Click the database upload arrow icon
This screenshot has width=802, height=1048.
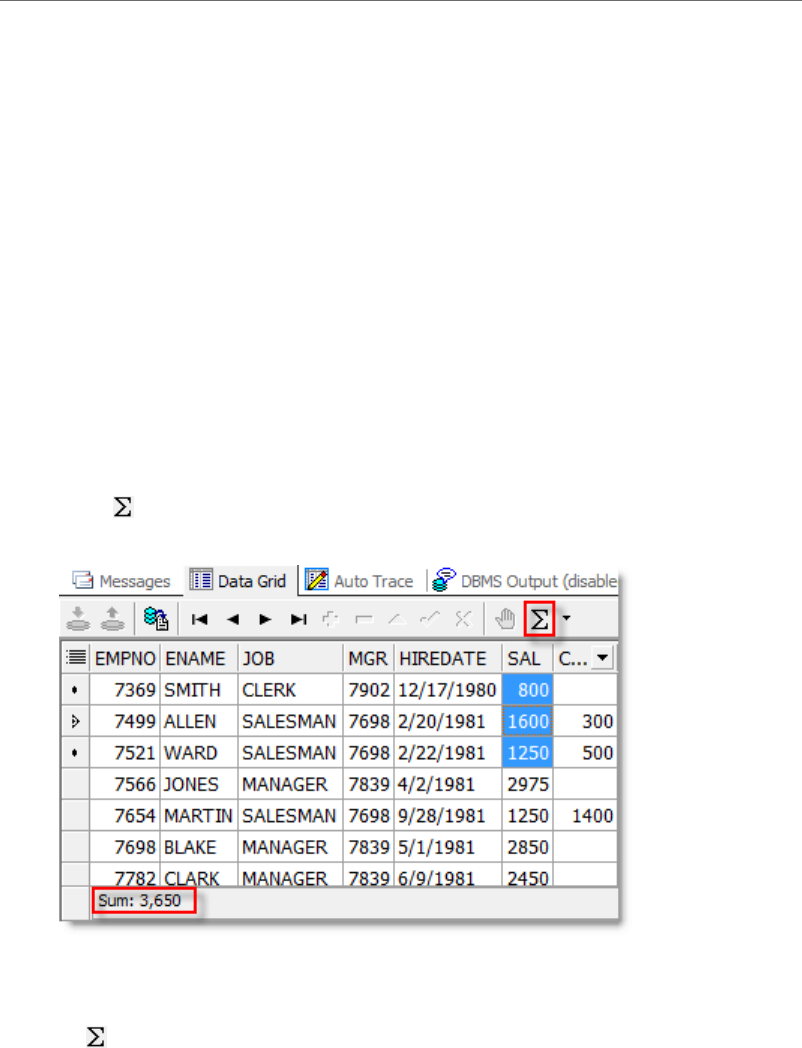(112, 619)
